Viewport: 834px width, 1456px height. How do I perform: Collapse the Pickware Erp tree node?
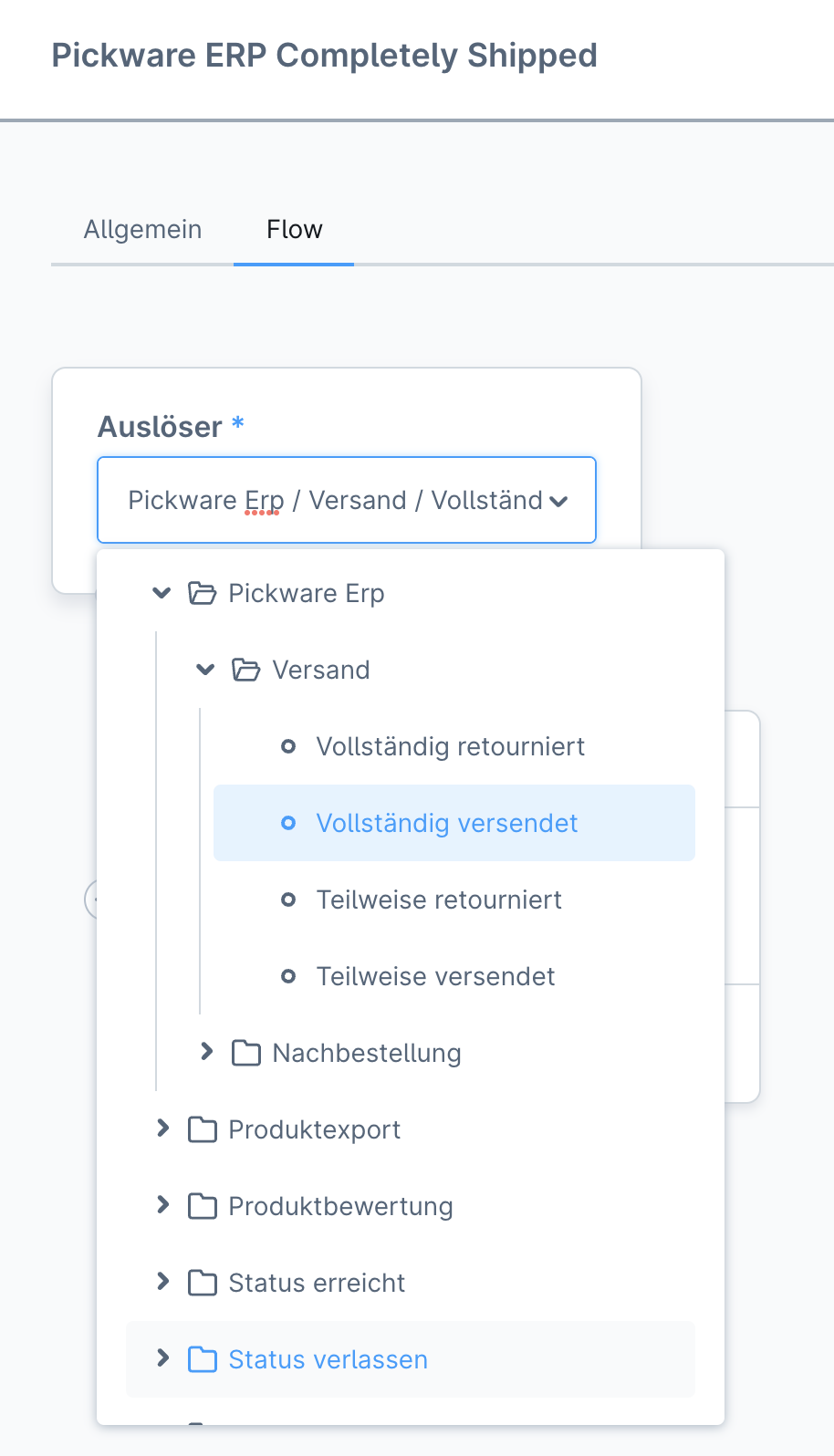pyautogui.click(x=162, y=593)
